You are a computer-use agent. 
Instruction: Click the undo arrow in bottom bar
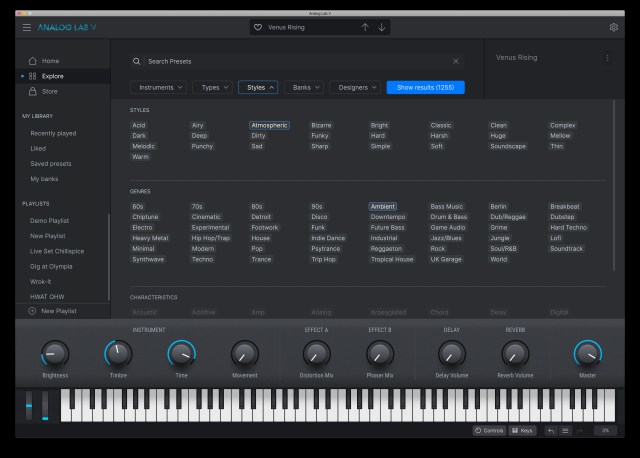551,431
